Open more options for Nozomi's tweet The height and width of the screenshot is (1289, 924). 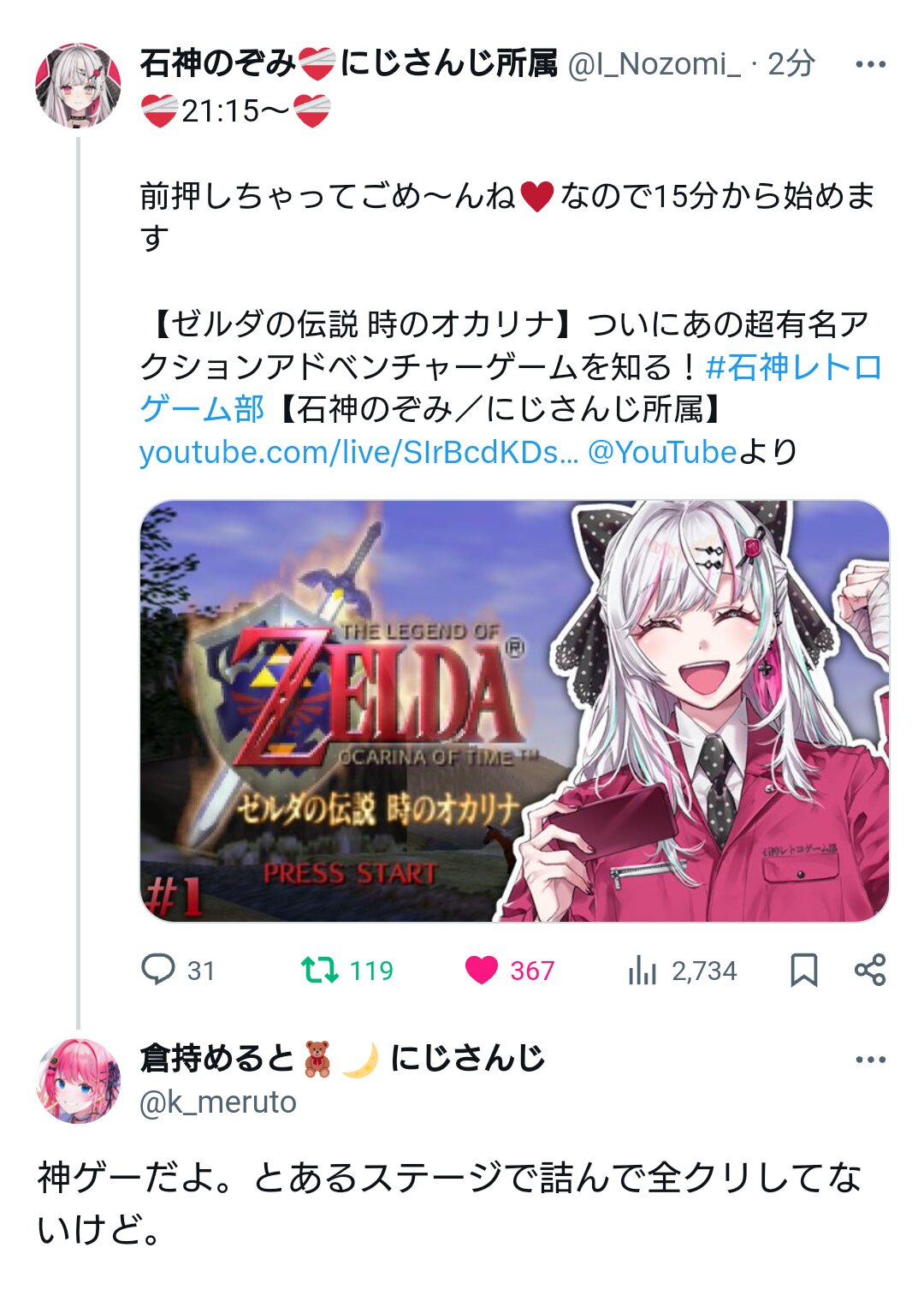click(x=870, y=64)
